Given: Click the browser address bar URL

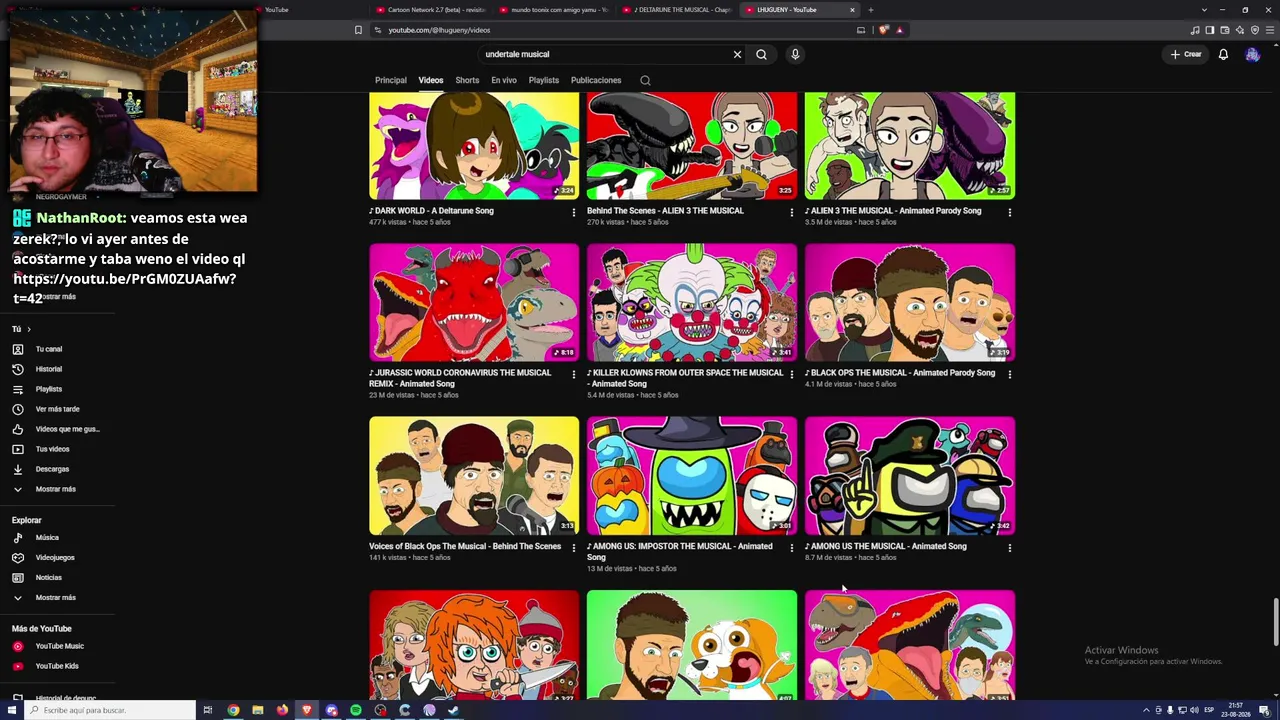Looking at the screenshot, I should pyautogui.click(x=439, y=30).
